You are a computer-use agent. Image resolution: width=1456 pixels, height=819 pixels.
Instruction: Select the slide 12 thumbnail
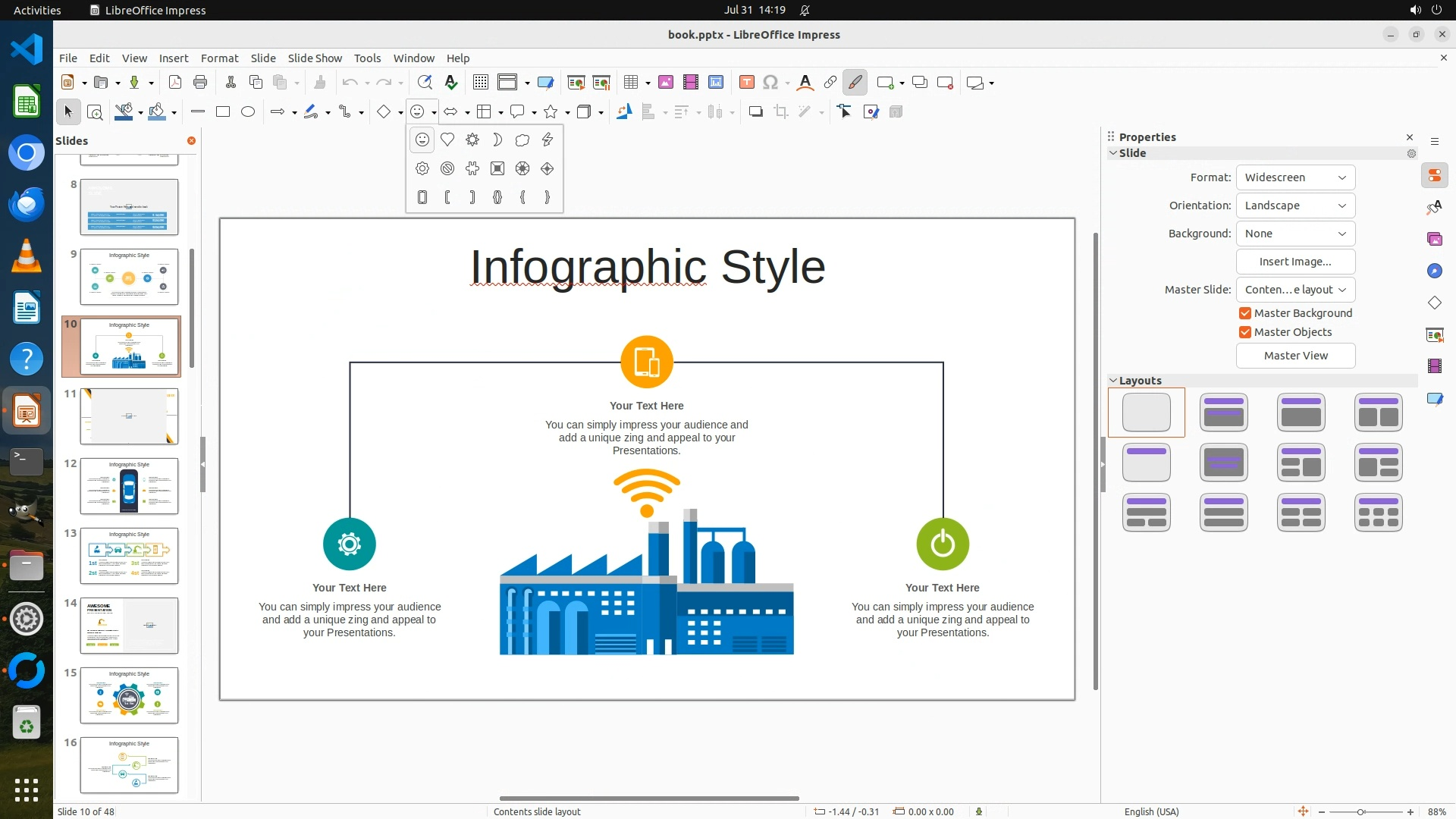tap(129, 486)
